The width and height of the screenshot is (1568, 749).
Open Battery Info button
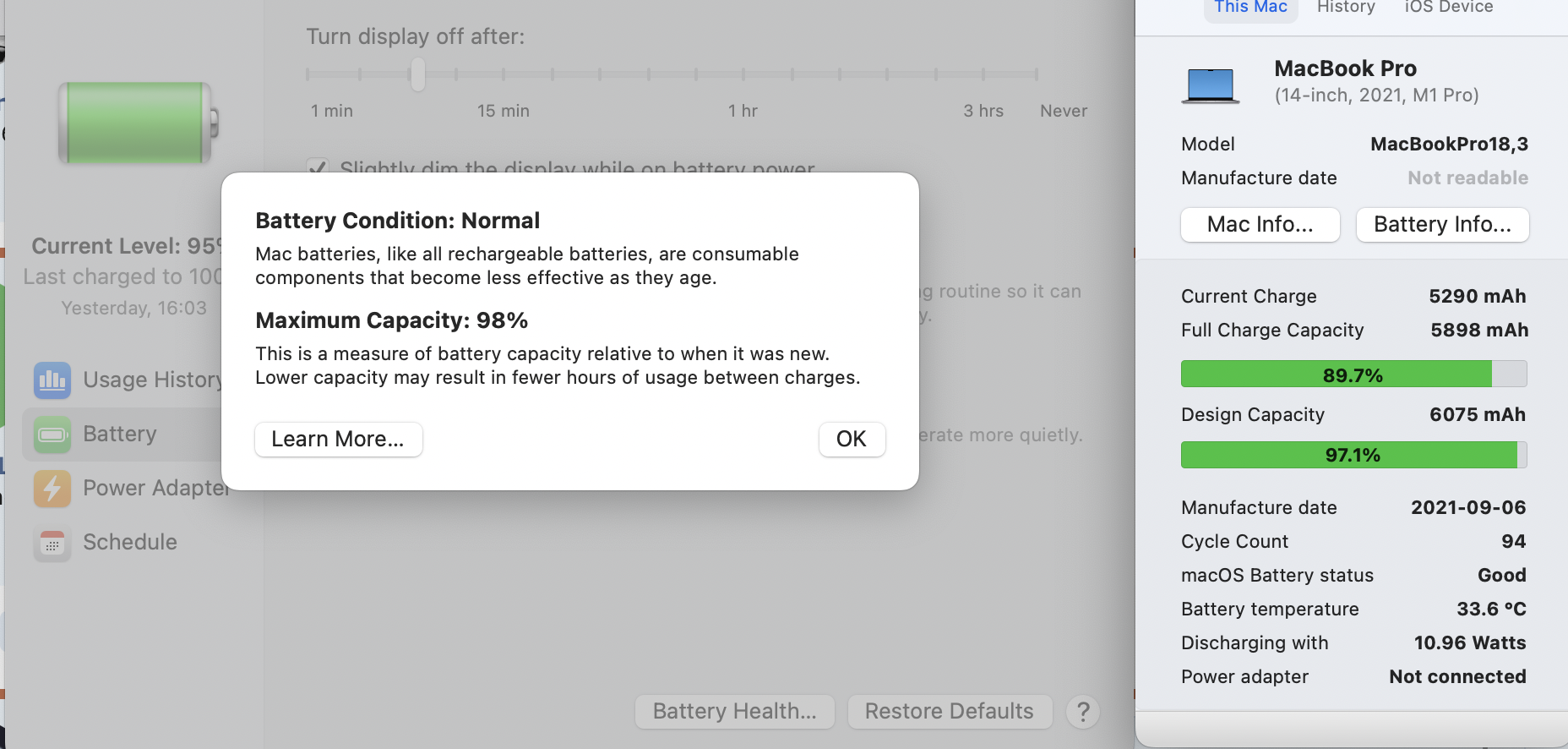[x=1443, y=224]
